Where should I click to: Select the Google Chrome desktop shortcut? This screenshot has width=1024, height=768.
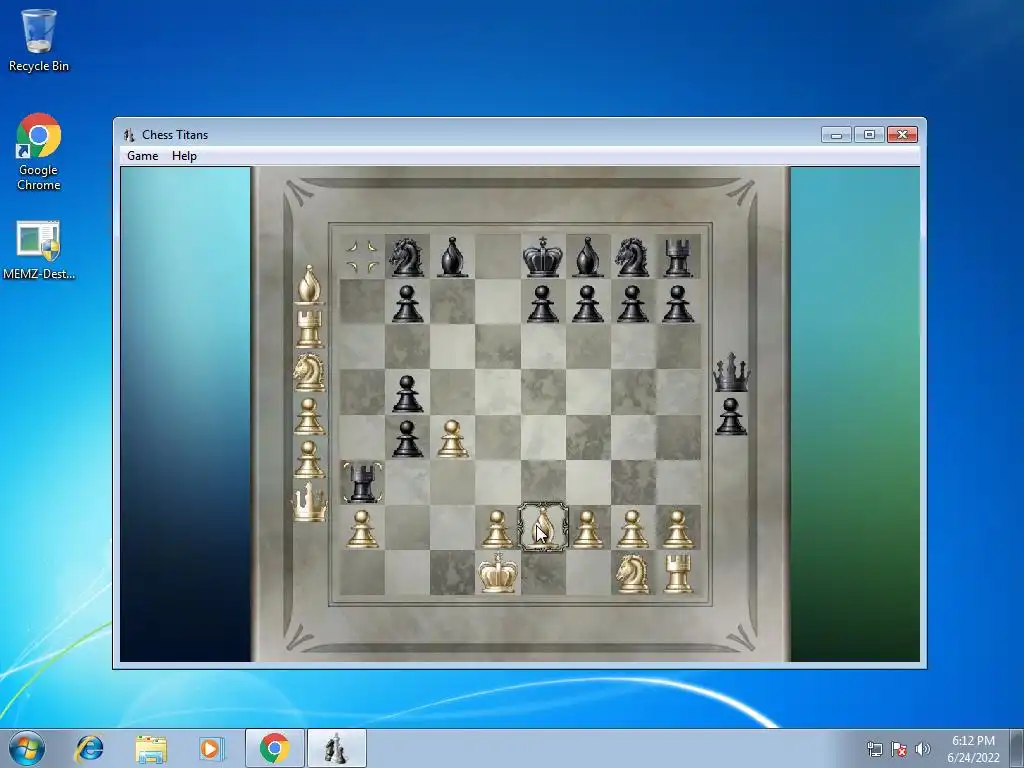click(39, 152)
